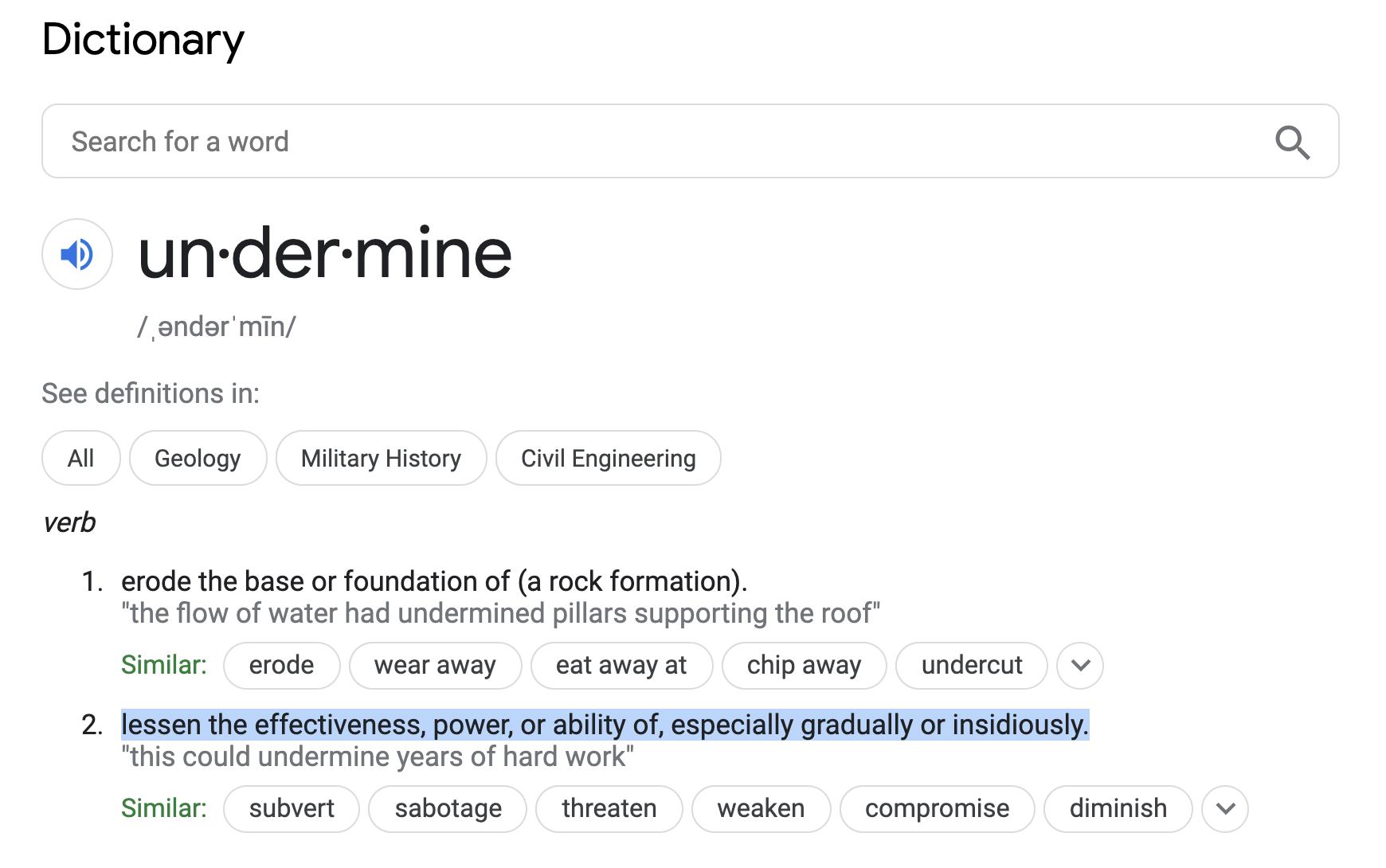Viewport: 1386px width, 868px height.
Task: Select the All definitions filter
Action: (x=80, y=458)
